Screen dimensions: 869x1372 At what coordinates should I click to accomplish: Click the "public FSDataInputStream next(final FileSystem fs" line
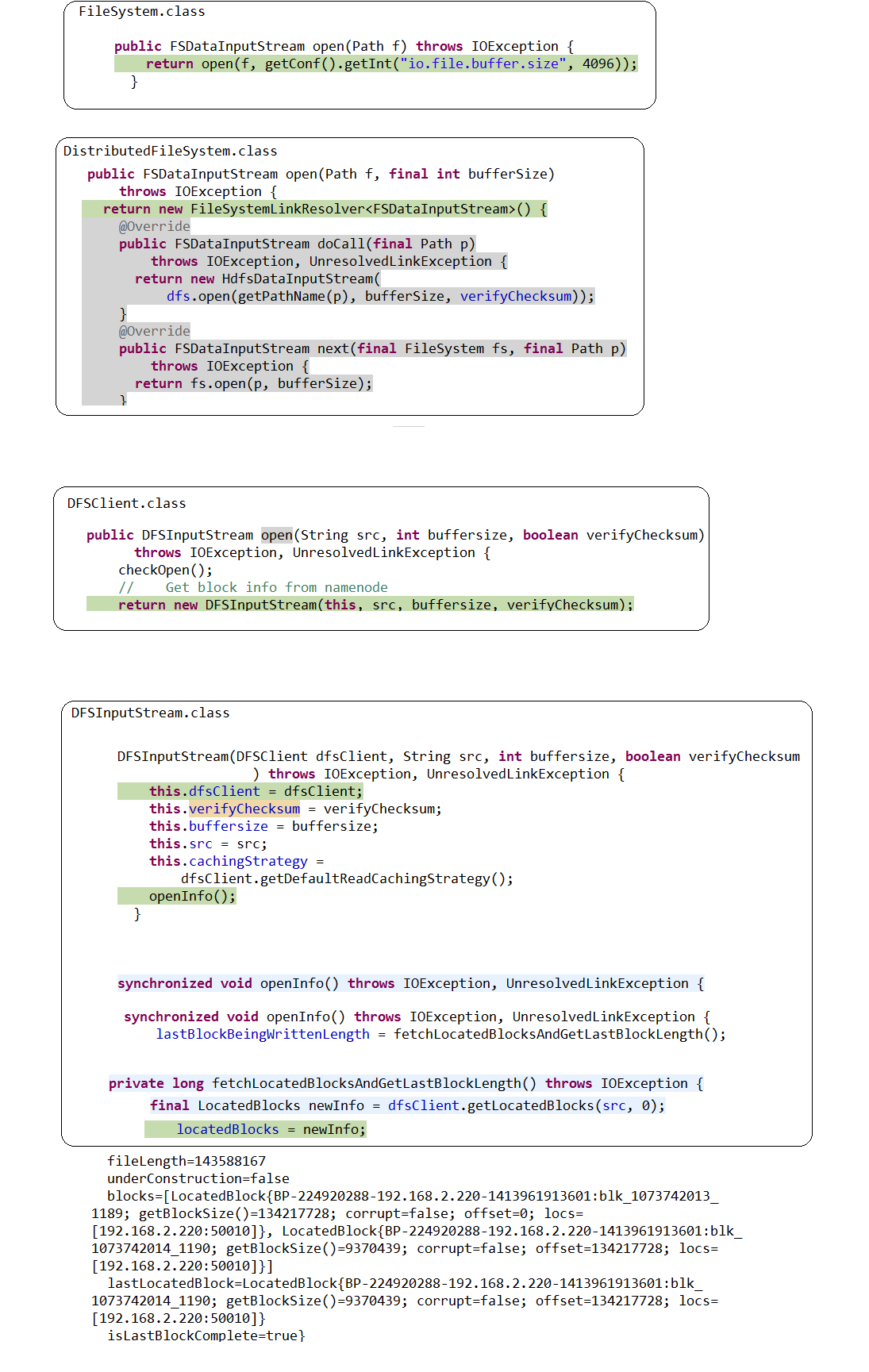pyautogui.click(x=373, y=349)
